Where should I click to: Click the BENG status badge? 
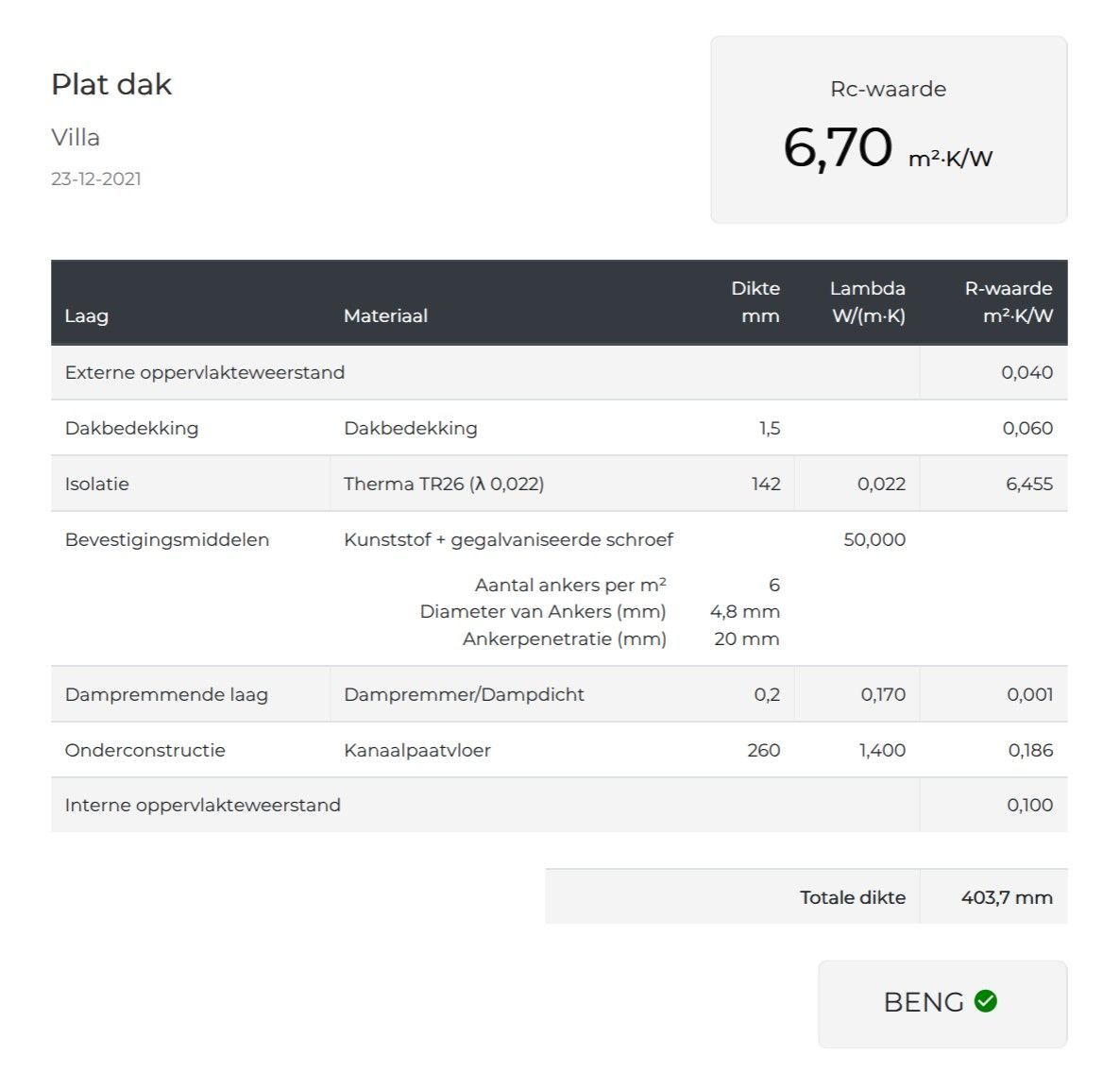pos(942,1003)
